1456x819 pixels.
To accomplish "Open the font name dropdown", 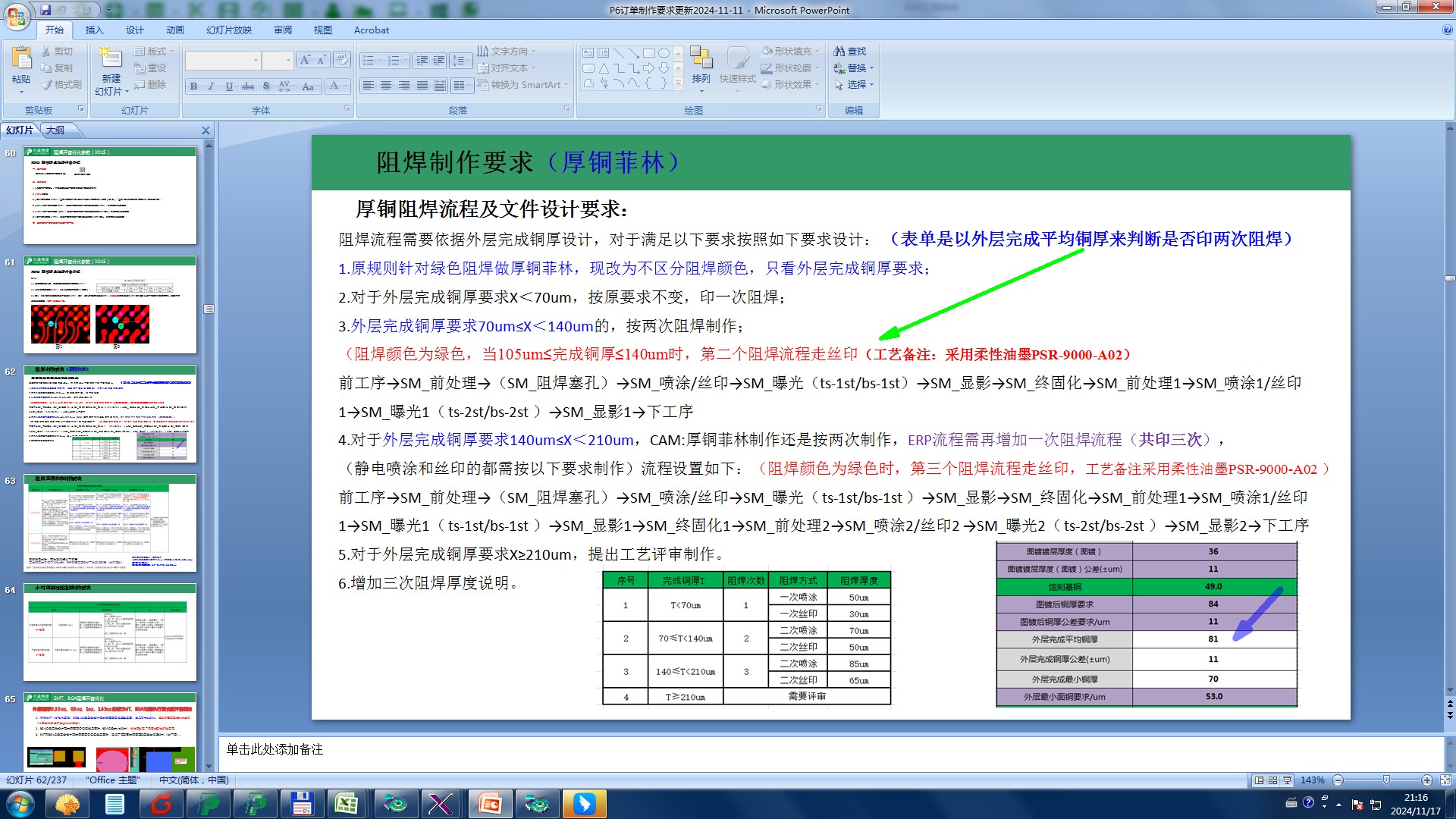I will [x=256, y=60].
